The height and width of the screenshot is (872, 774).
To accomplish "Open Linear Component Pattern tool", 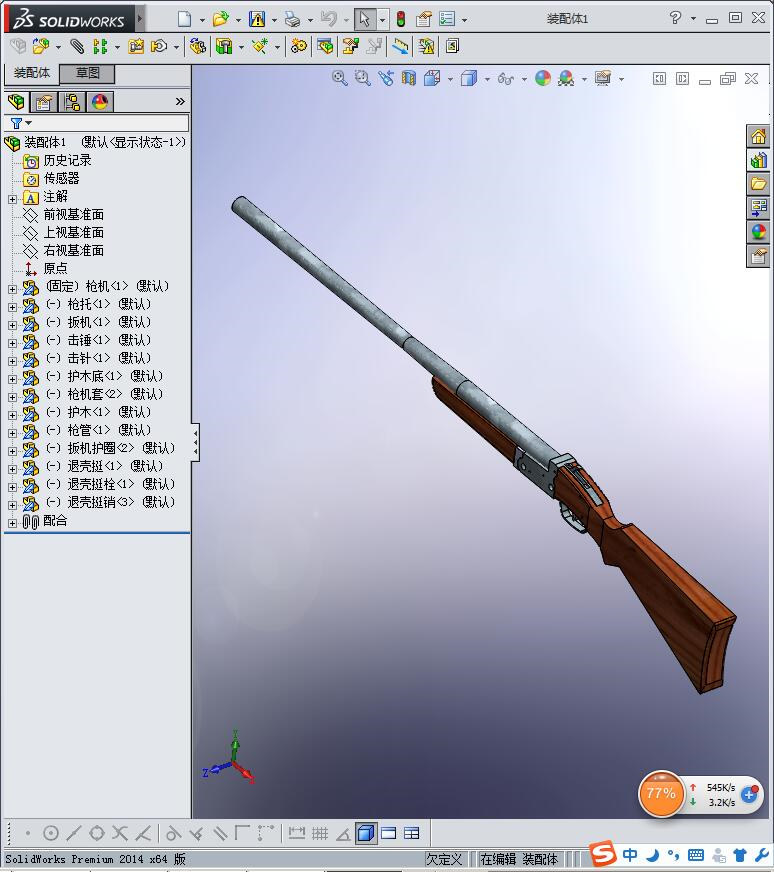I will tap(100, 46).
